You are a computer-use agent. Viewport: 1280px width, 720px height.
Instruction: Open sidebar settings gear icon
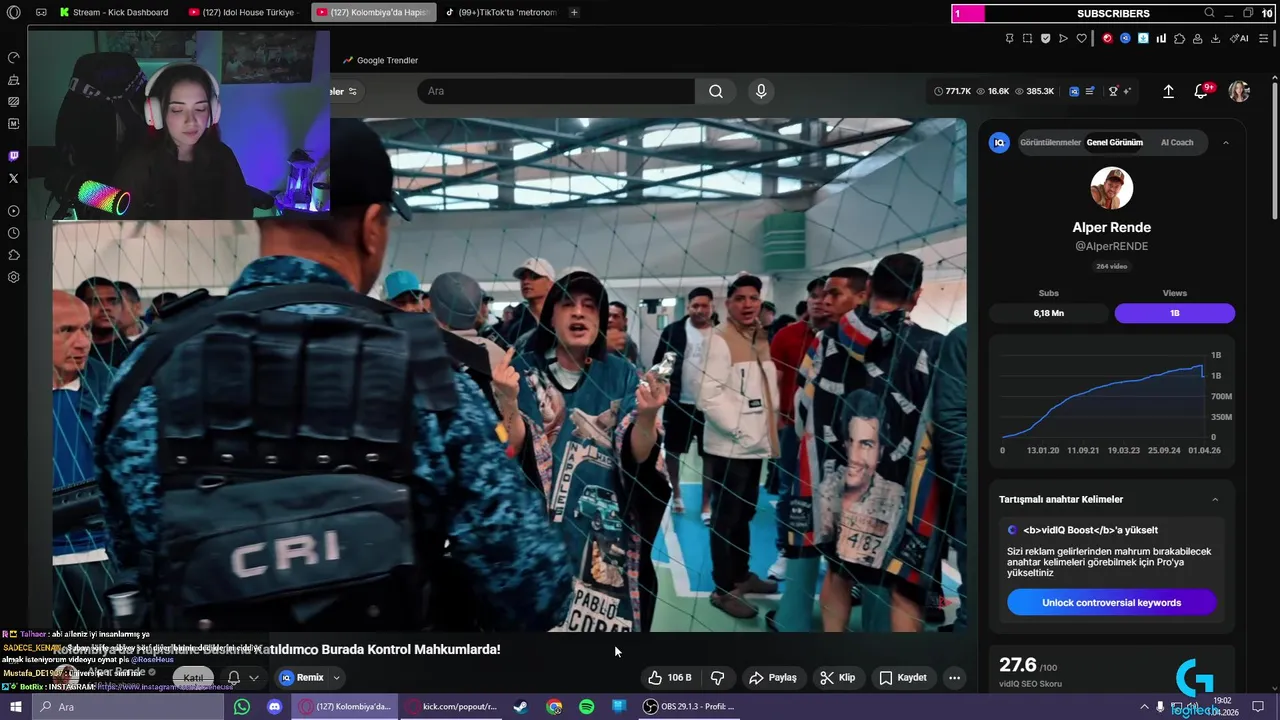[x=14, y=277]
